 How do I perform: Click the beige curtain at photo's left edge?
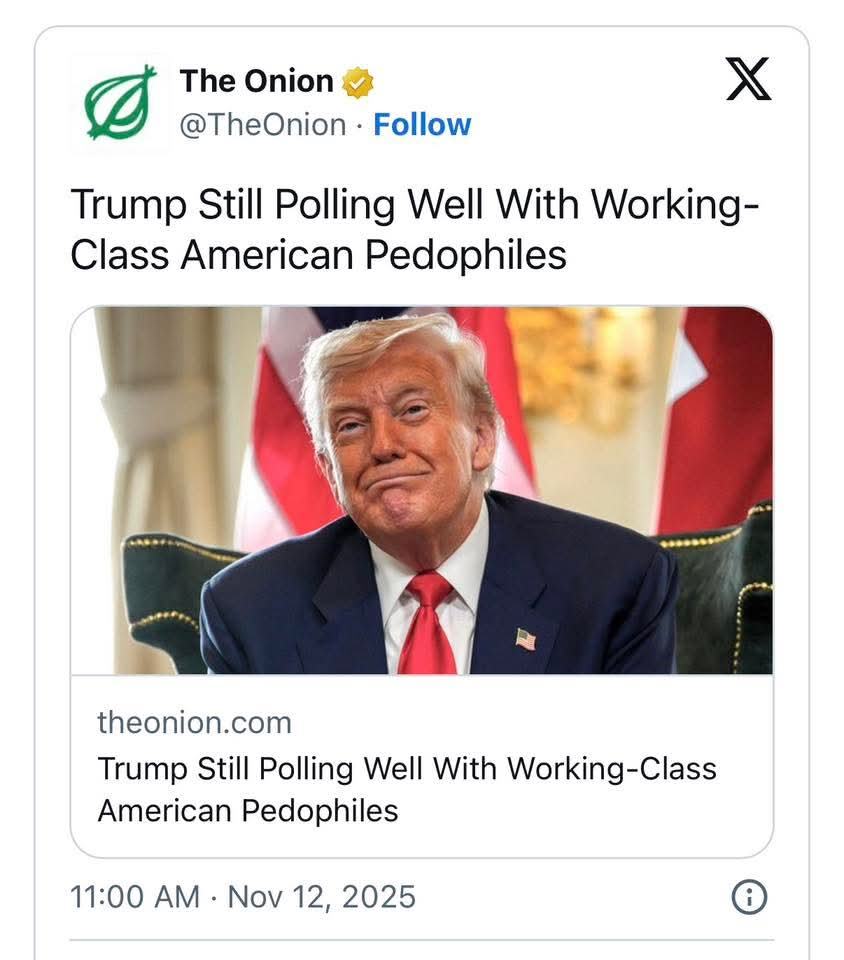[150, 420]
